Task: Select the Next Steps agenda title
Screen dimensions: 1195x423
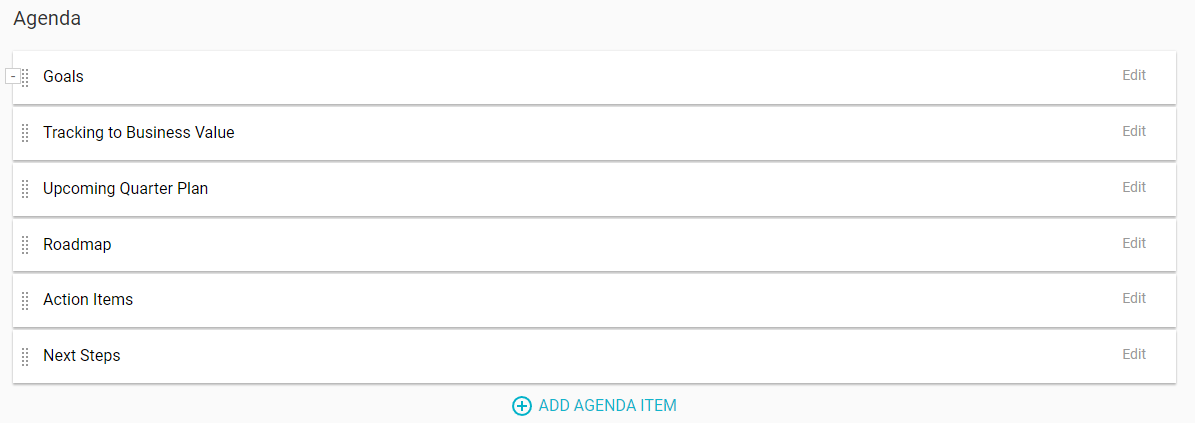Action: pyautogui.click(x=81, y=355)
